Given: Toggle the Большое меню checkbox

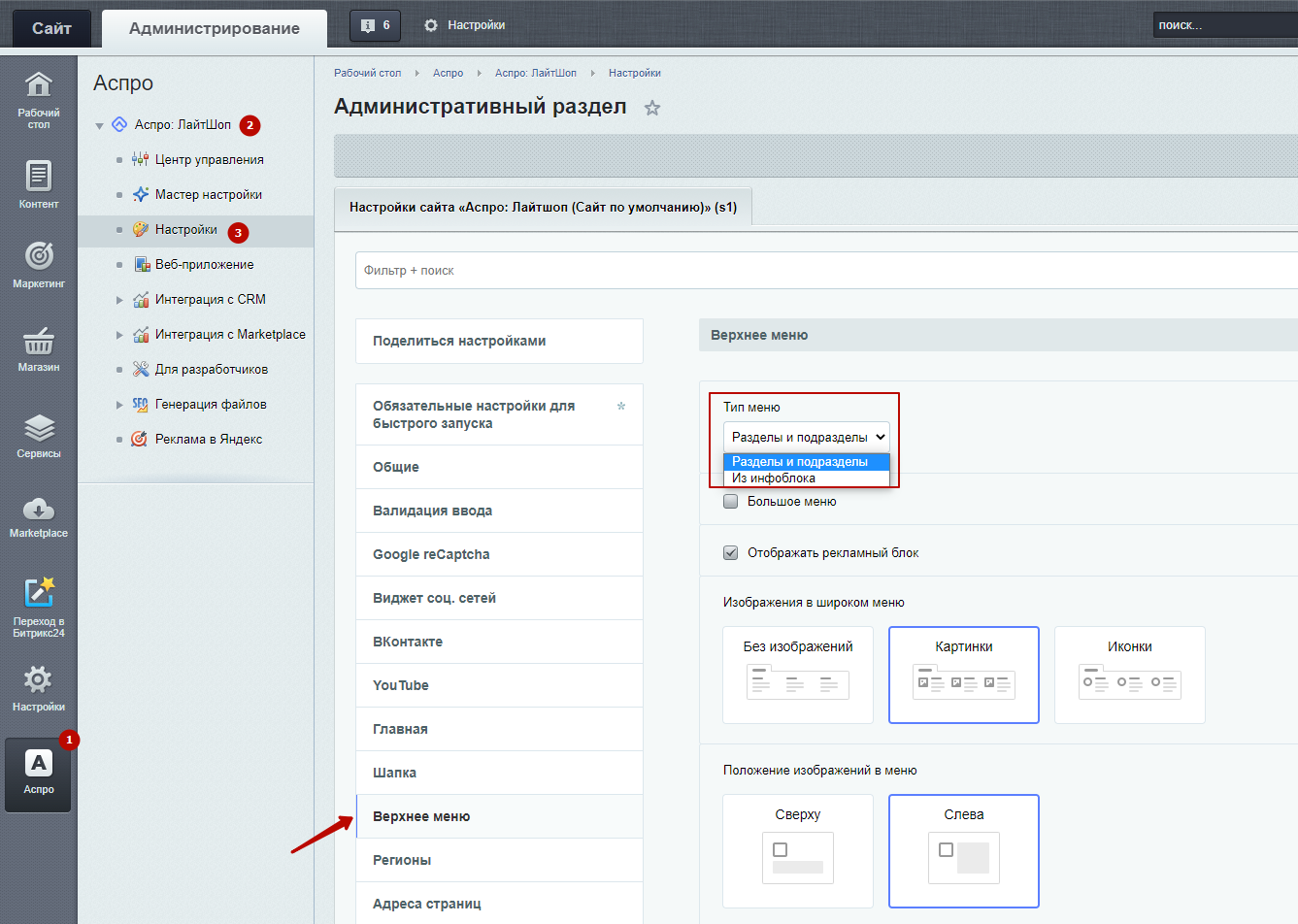Looking at the screenshot, I should click(731, 502).
